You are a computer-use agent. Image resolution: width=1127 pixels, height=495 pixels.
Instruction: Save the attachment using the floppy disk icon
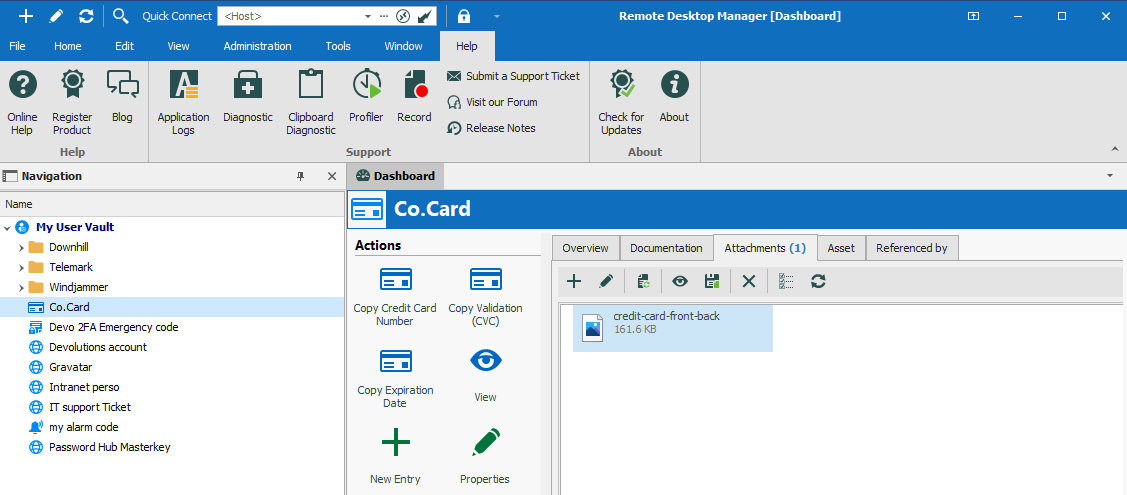coord(712,282)
